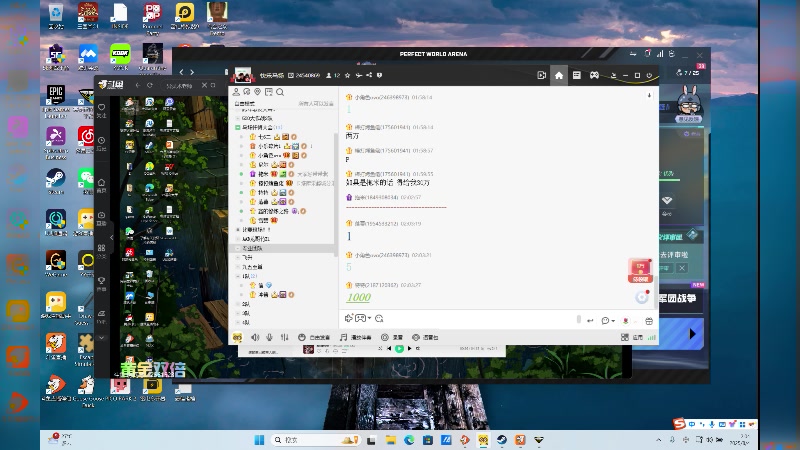Viewport: 800px width, 450px height.
Task: Open the plugin puzzle icon in chat input bar
Action: coord(349,318)
